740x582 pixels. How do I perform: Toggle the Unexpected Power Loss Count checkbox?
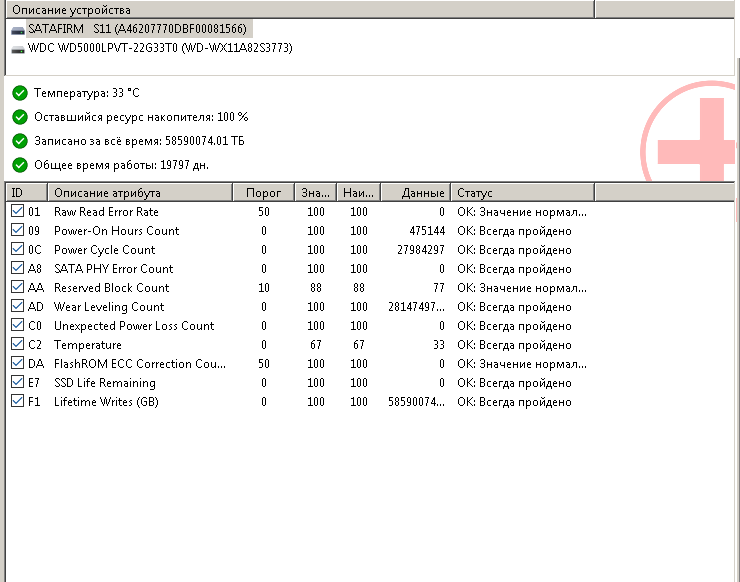tap(17, 325)
